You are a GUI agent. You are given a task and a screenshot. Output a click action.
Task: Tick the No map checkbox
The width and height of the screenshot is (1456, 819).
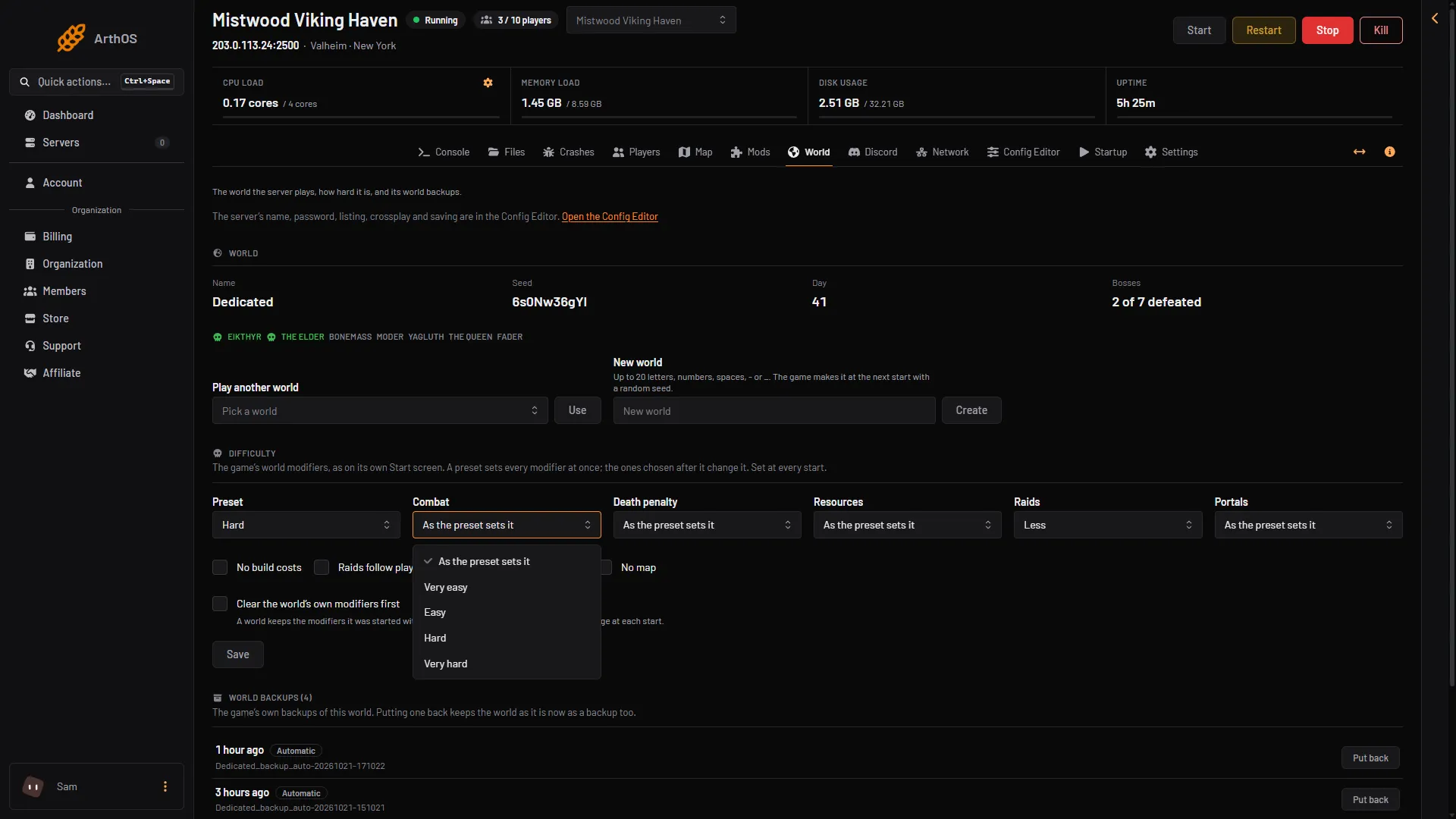(607, 567)
